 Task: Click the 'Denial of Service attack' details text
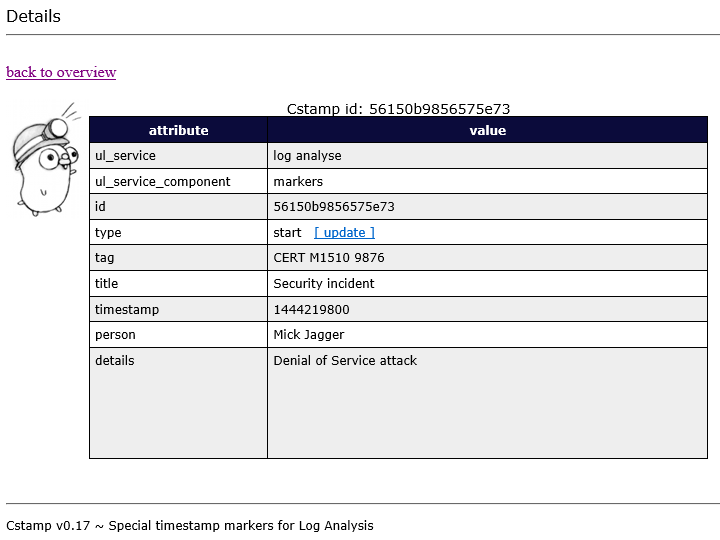tap(345, 361)
